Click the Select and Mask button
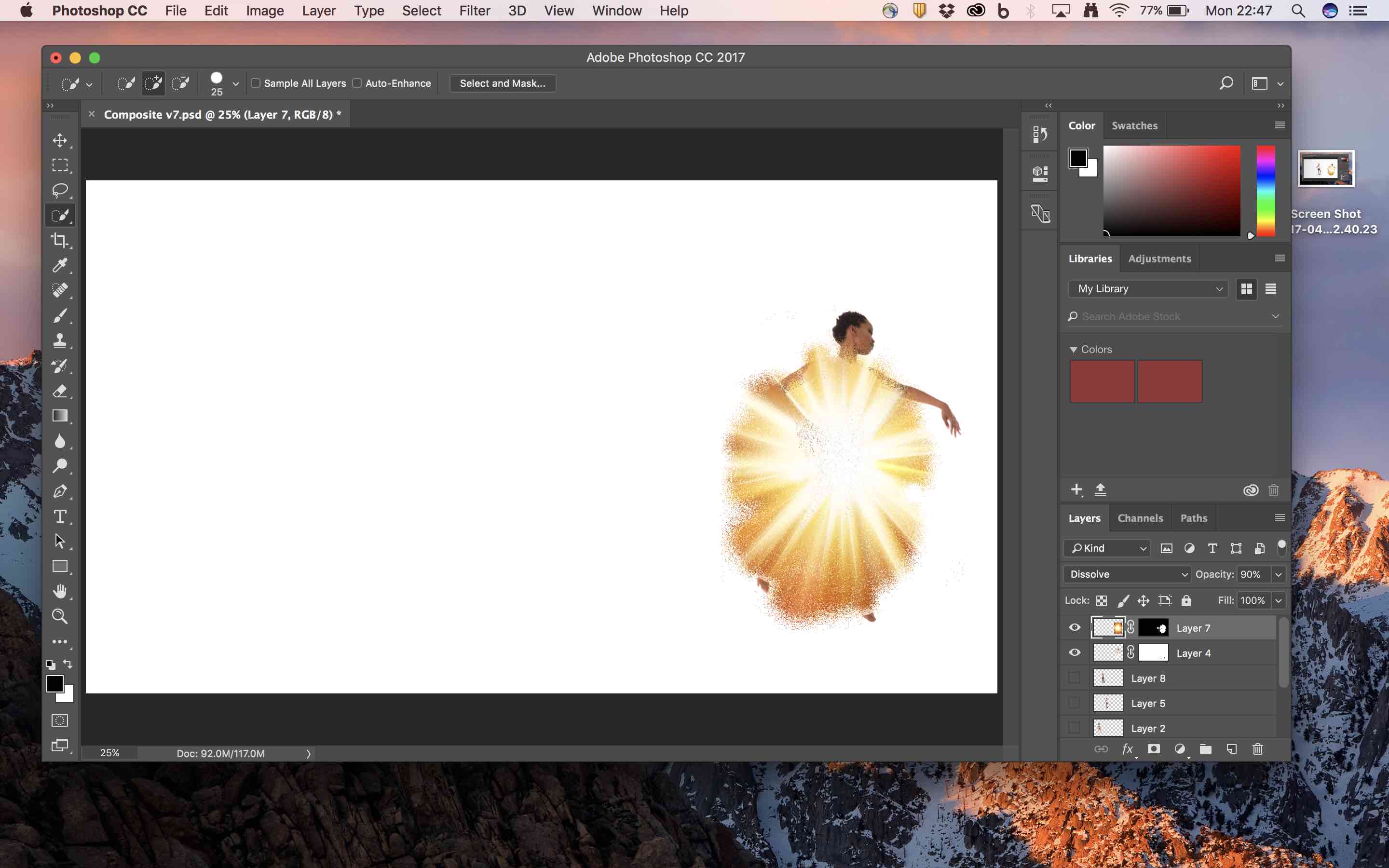Screen dimensions: 1389x868 (x=502, y=82)
